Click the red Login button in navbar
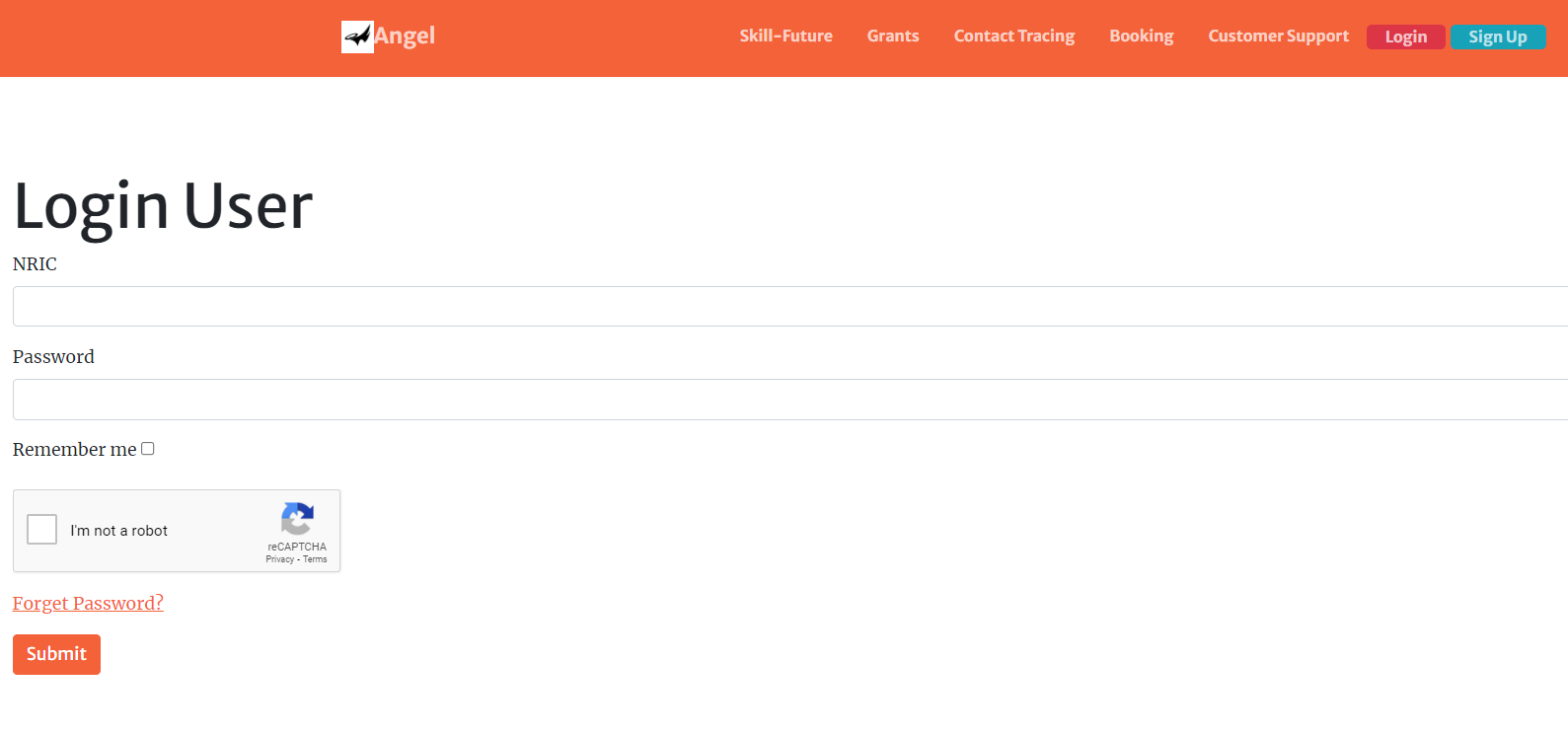The image size is (1568, 733). point(1405,37)
